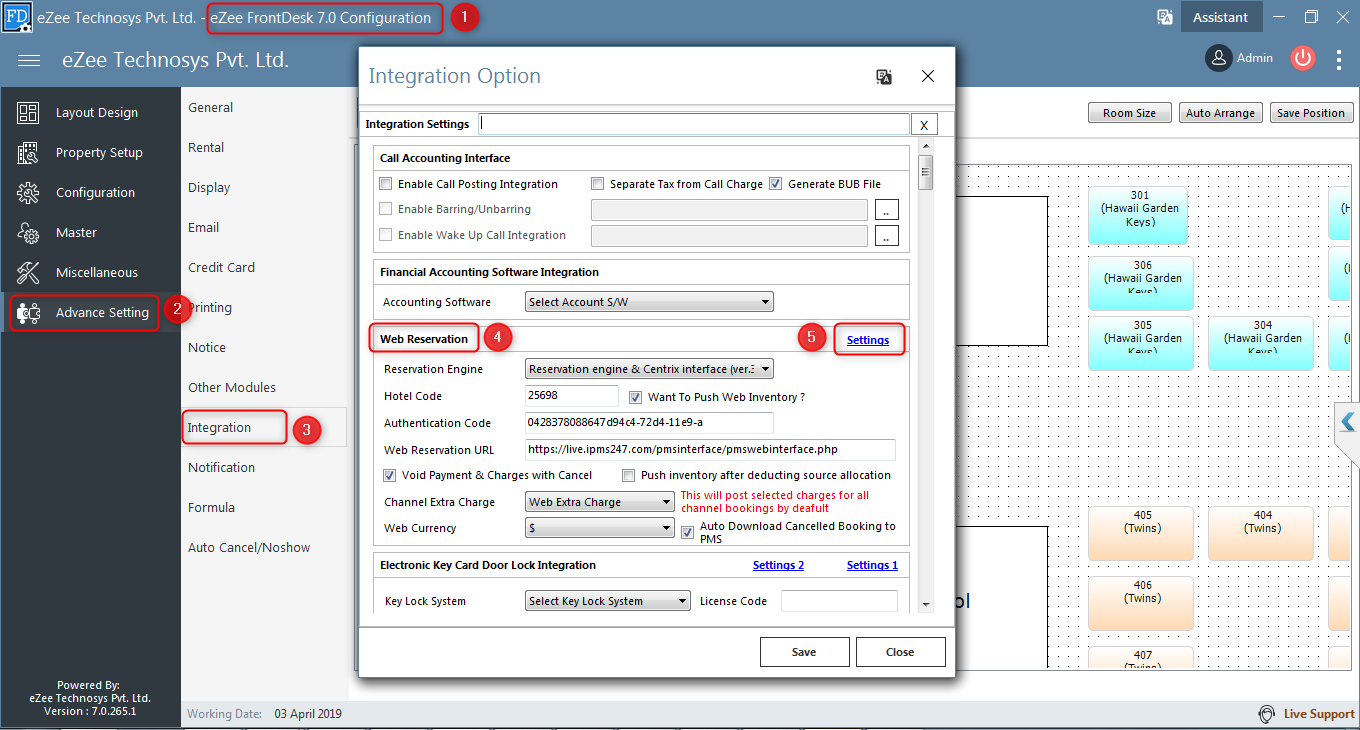Click translate icon in Integration Option dialog
The width and height of the screenshot is (1360, 730).
883,77
